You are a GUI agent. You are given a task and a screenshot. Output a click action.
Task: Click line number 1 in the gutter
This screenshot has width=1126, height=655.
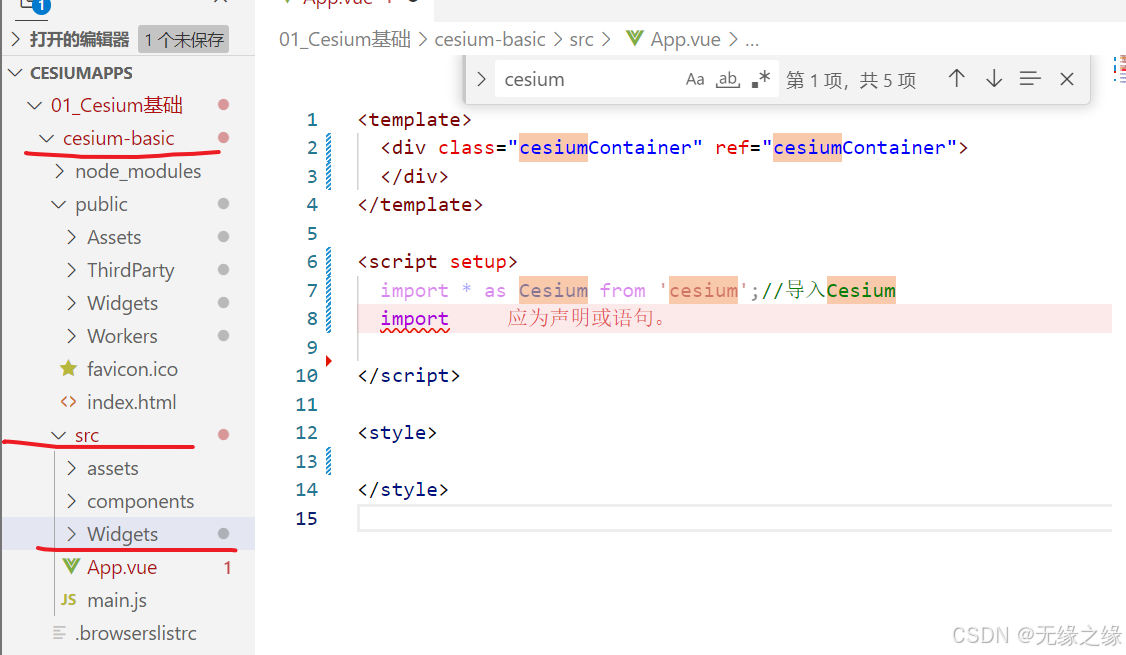pos(312,120)
